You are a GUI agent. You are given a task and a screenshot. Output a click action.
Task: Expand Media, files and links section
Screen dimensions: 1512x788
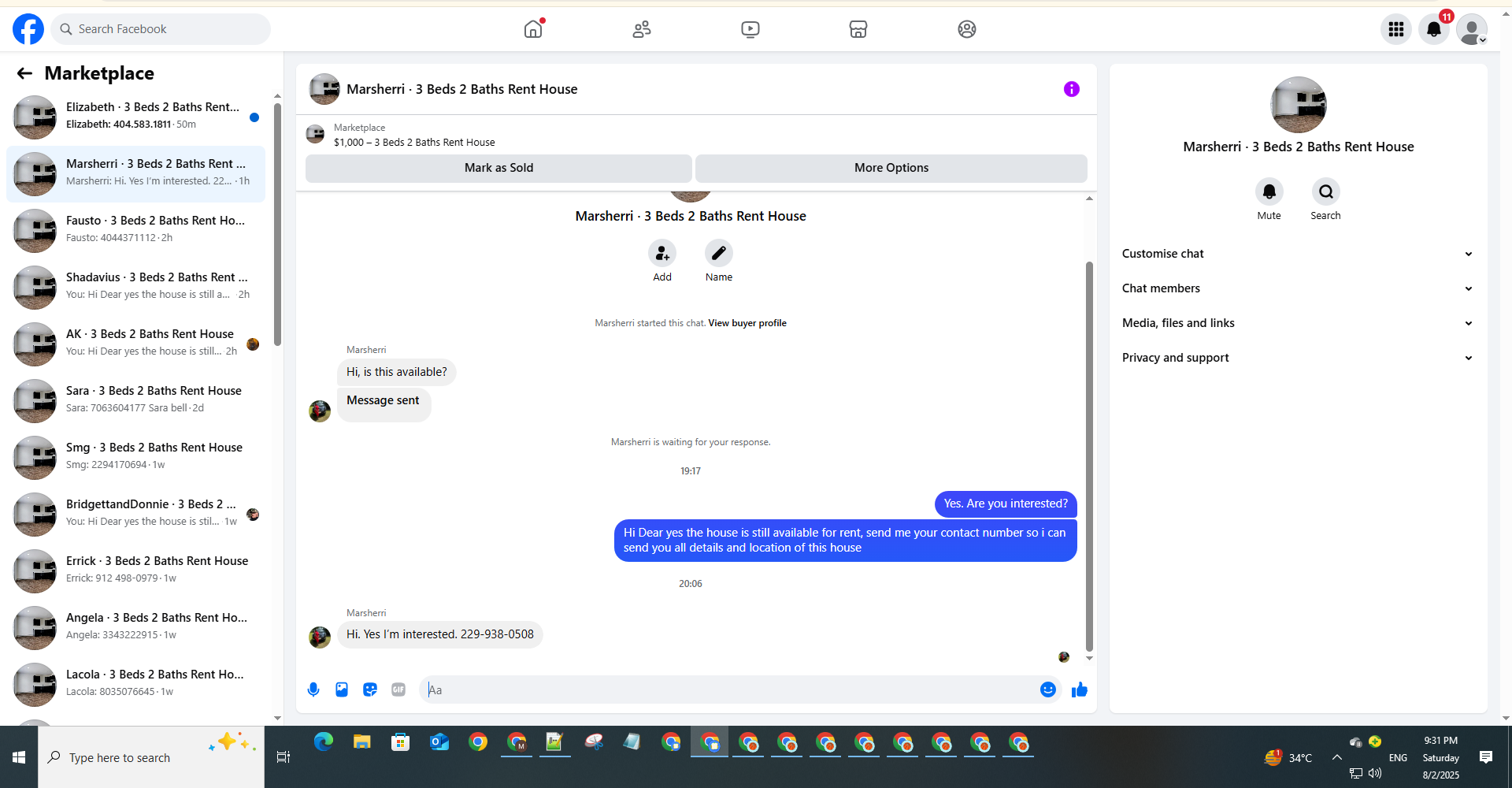[x=1298, y=323]
